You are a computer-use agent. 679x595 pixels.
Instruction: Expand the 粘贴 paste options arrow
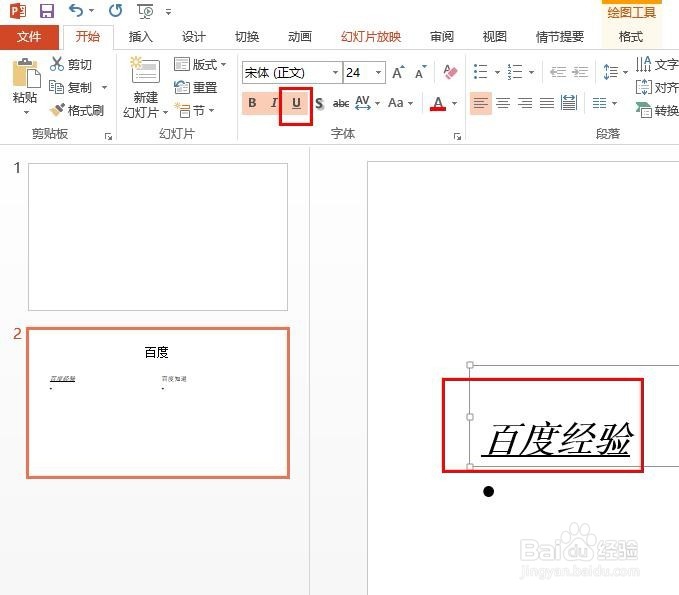pyautogui.click(x=26, y=113)
